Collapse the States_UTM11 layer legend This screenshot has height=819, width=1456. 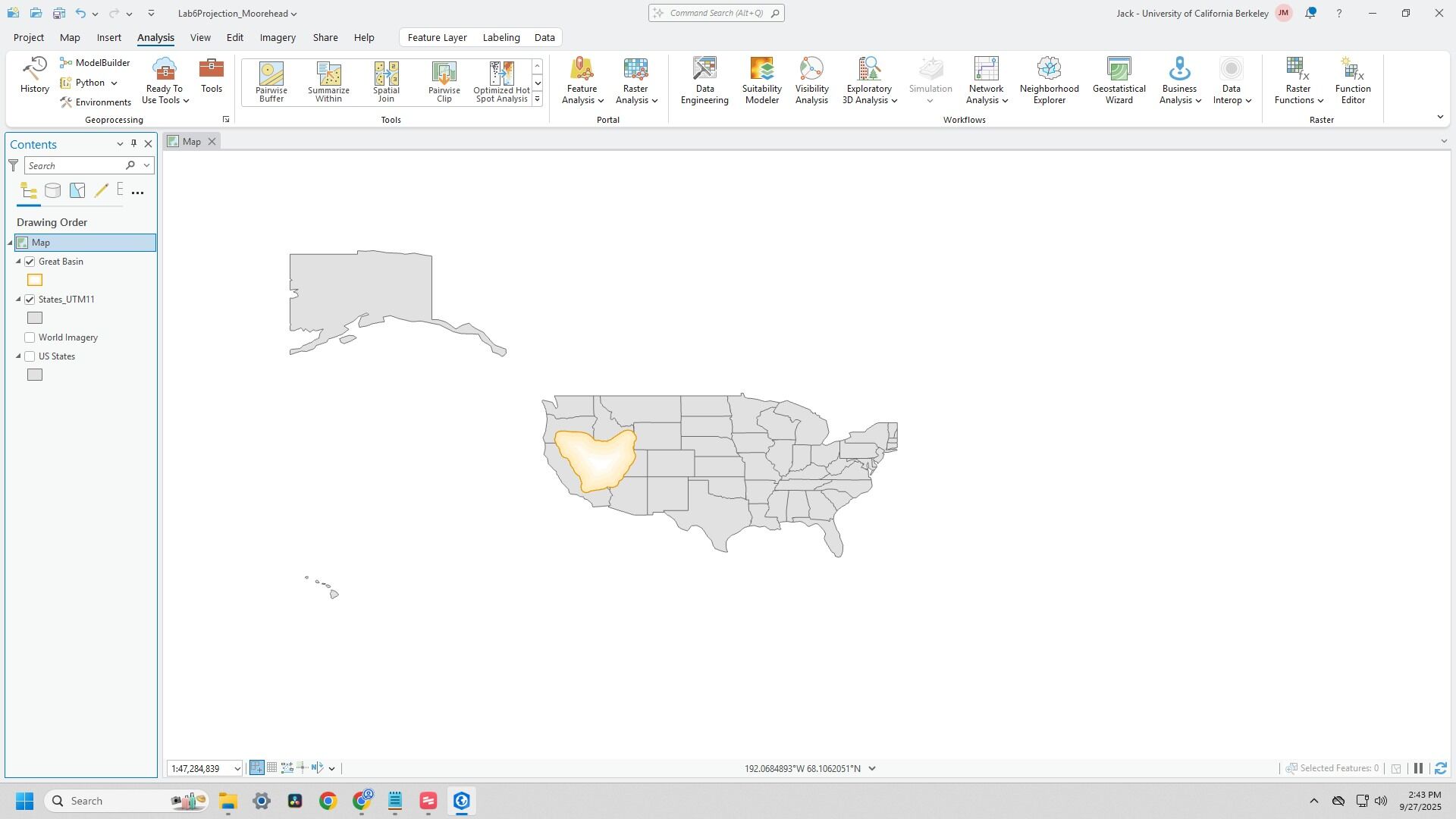coord(19,300)
